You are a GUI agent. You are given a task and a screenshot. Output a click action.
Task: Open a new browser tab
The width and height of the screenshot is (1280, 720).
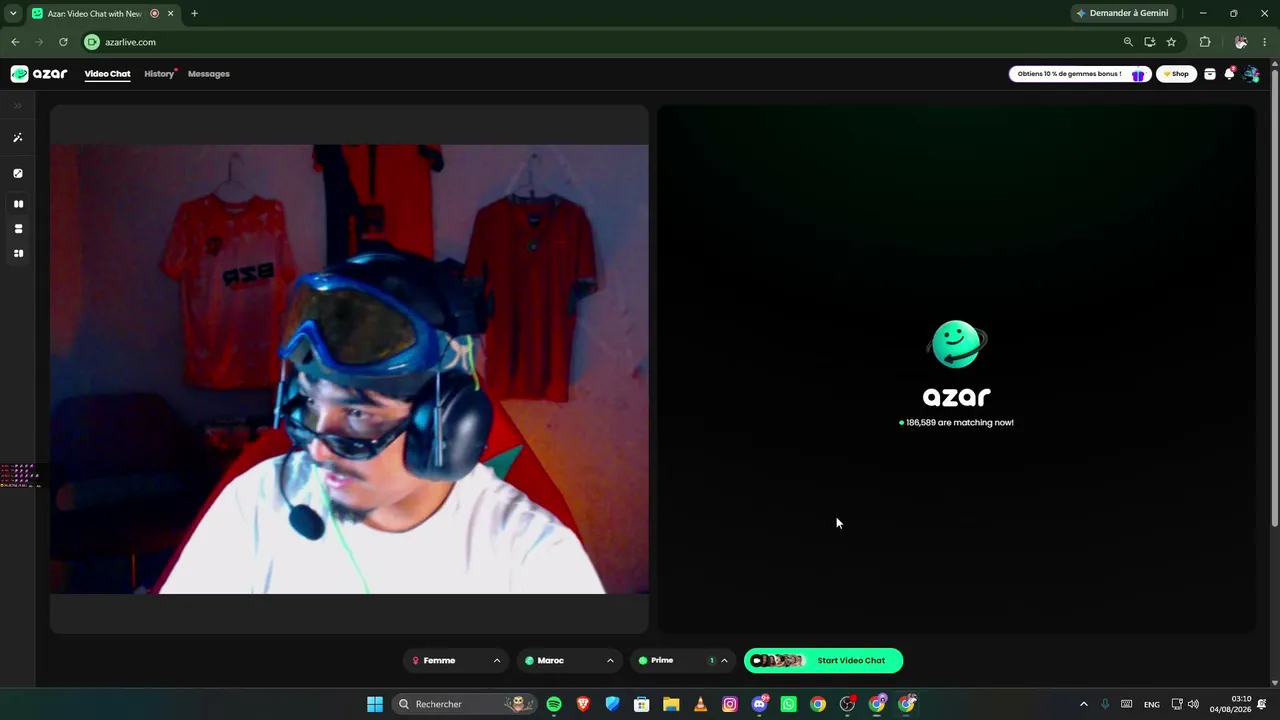194,13
